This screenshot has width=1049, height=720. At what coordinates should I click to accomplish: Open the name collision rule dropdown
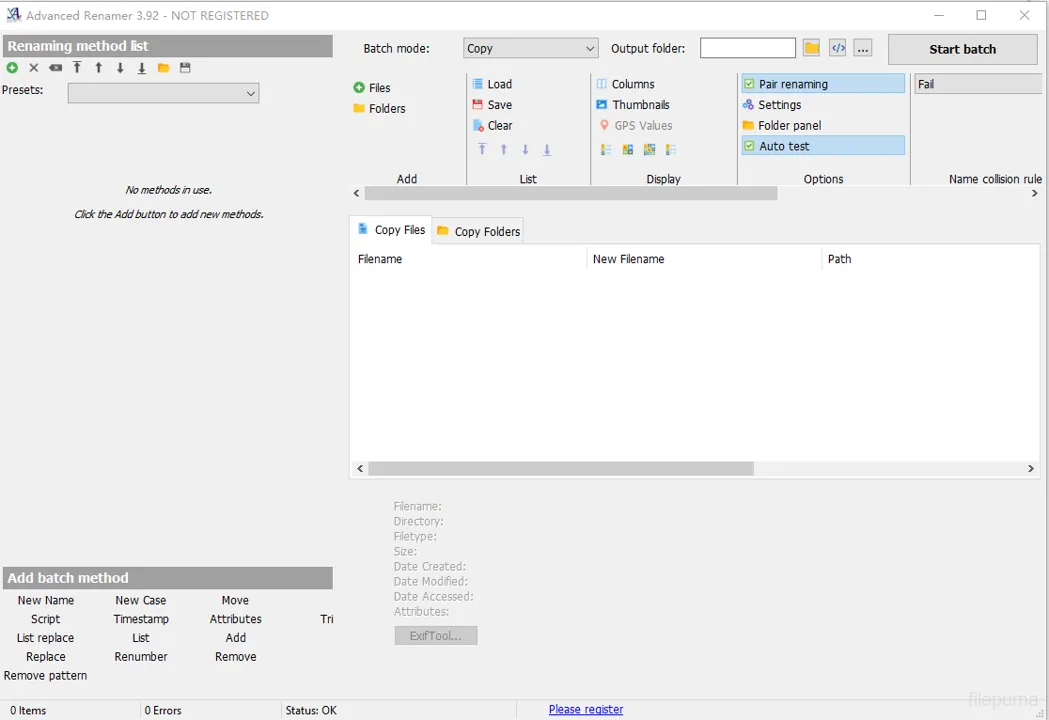(978, 84)
